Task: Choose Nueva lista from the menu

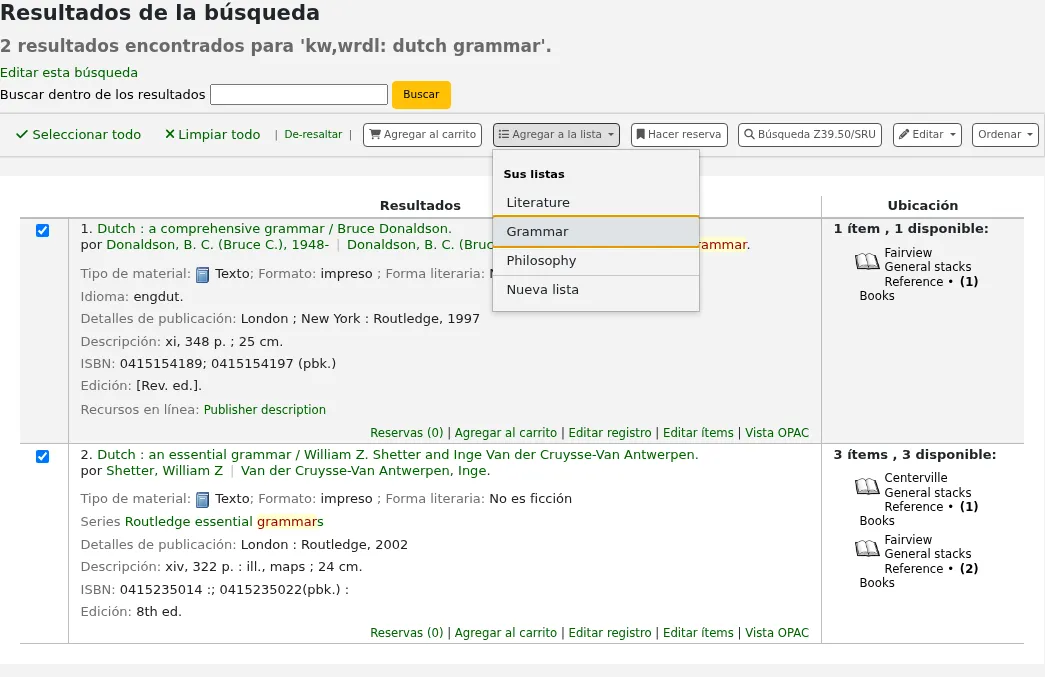Action: pyautogui.click(x=596, y=290)
